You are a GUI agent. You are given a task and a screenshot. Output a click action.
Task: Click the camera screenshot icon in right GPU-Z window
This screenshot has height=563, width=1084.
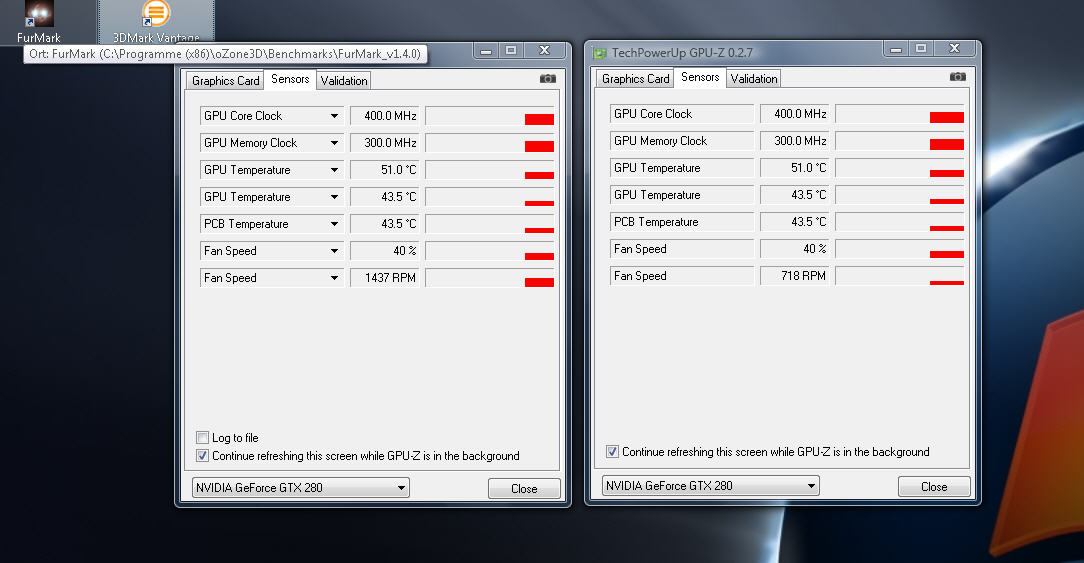[957, 77]
